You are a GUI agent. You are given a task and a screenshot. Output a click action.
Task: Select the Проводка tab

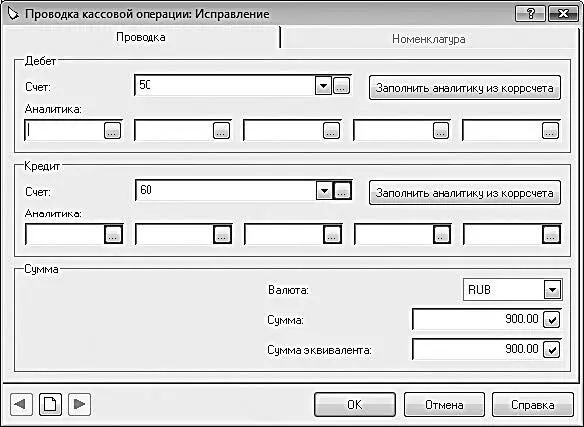141,37
